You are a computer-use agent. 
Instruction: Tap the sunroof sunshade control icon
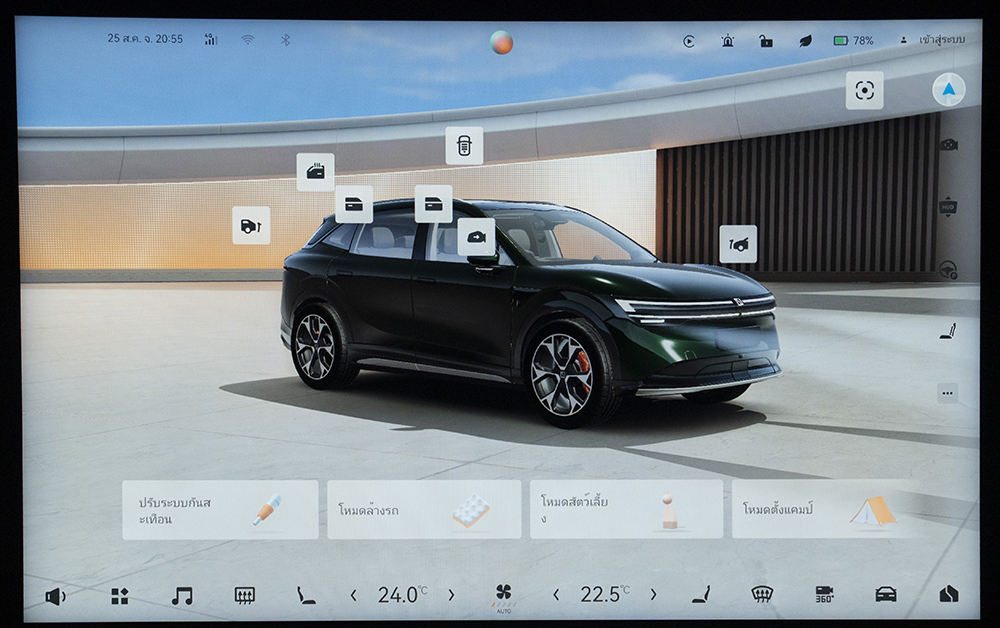coord(464,146)
